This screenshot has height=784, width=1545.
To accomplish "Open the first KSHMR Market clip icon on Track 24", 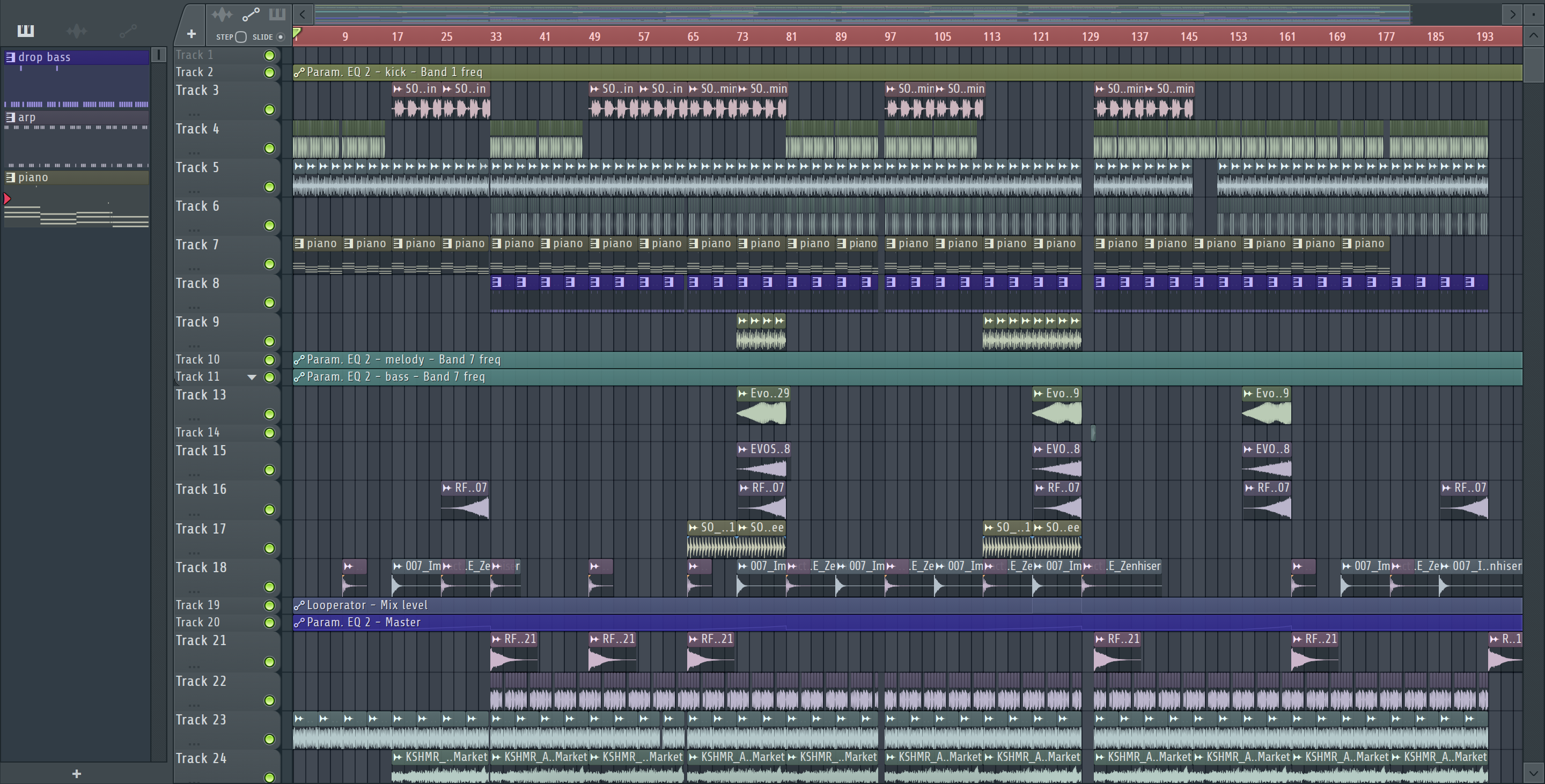I will pos(398,757).
